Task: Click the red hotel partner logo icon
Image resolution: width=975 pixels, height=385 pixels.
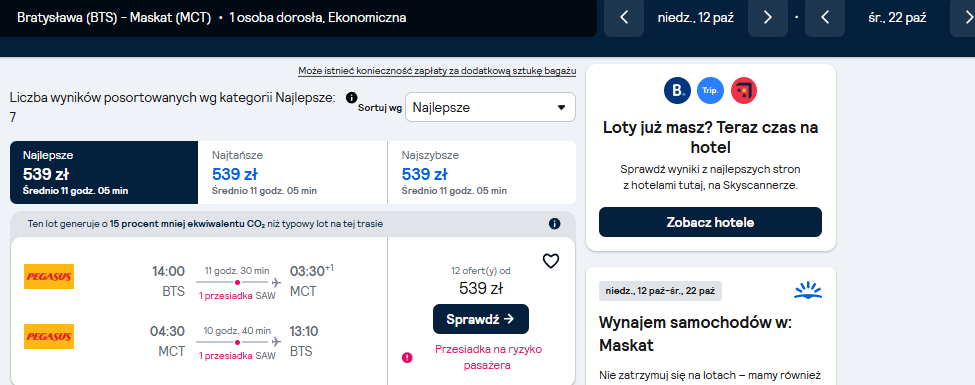Action: pos(744,90)
